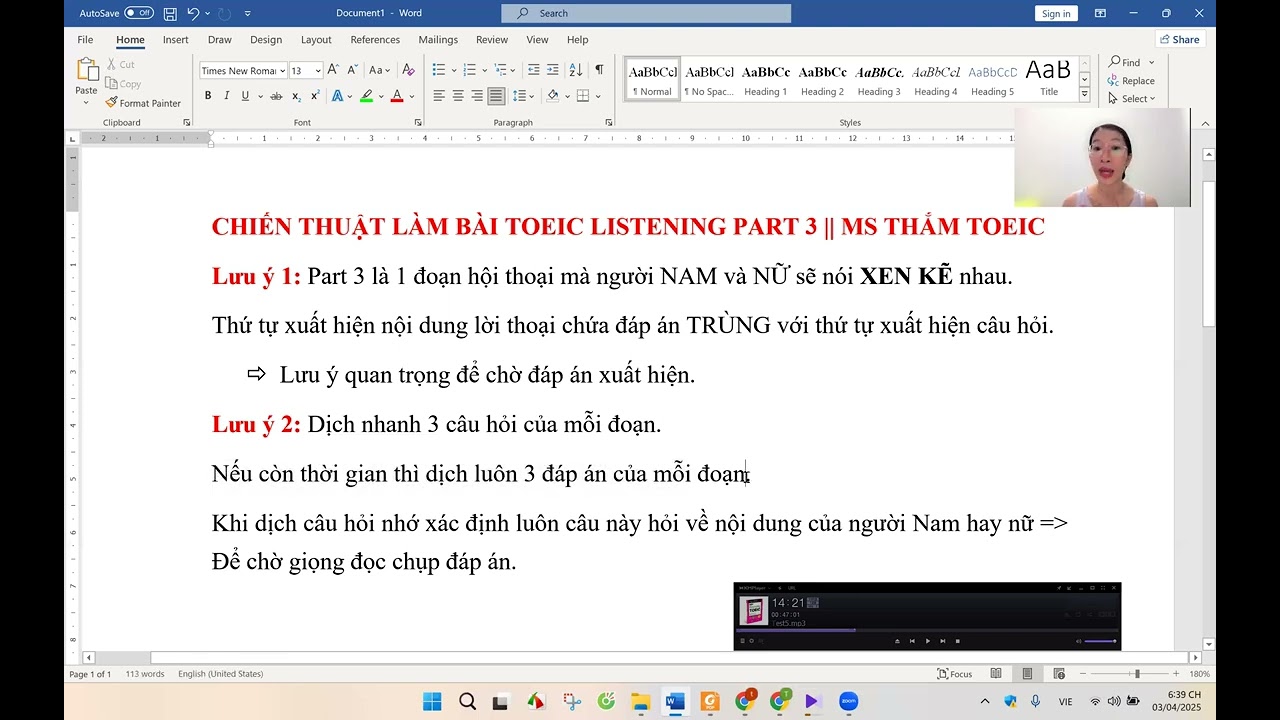Screen dimensions: 1280x720
Task: Click the Sign in button
Action: [x=1056, y=13]
